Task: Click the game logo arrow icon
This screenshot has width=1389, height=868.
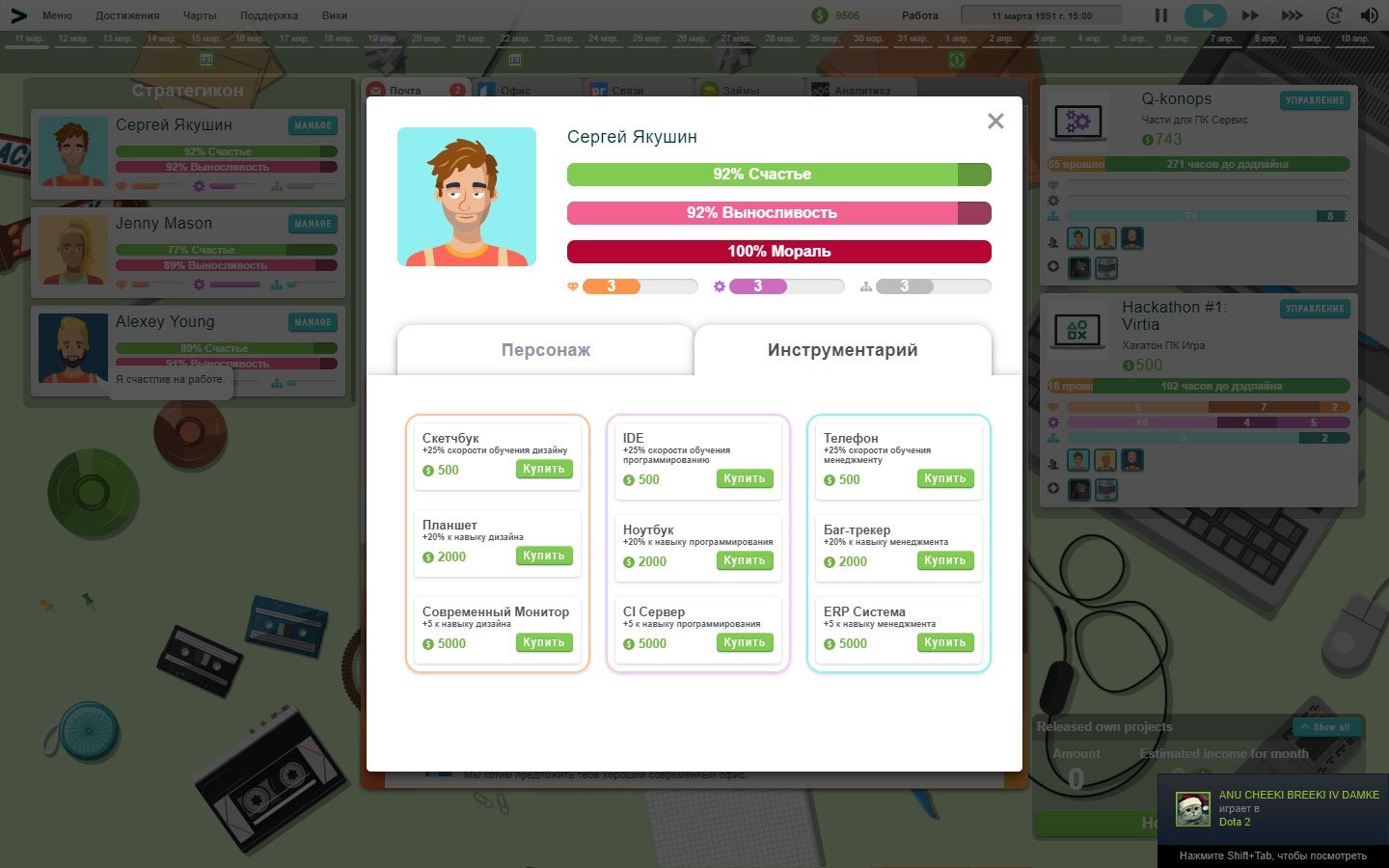Action: pos(18,15)
